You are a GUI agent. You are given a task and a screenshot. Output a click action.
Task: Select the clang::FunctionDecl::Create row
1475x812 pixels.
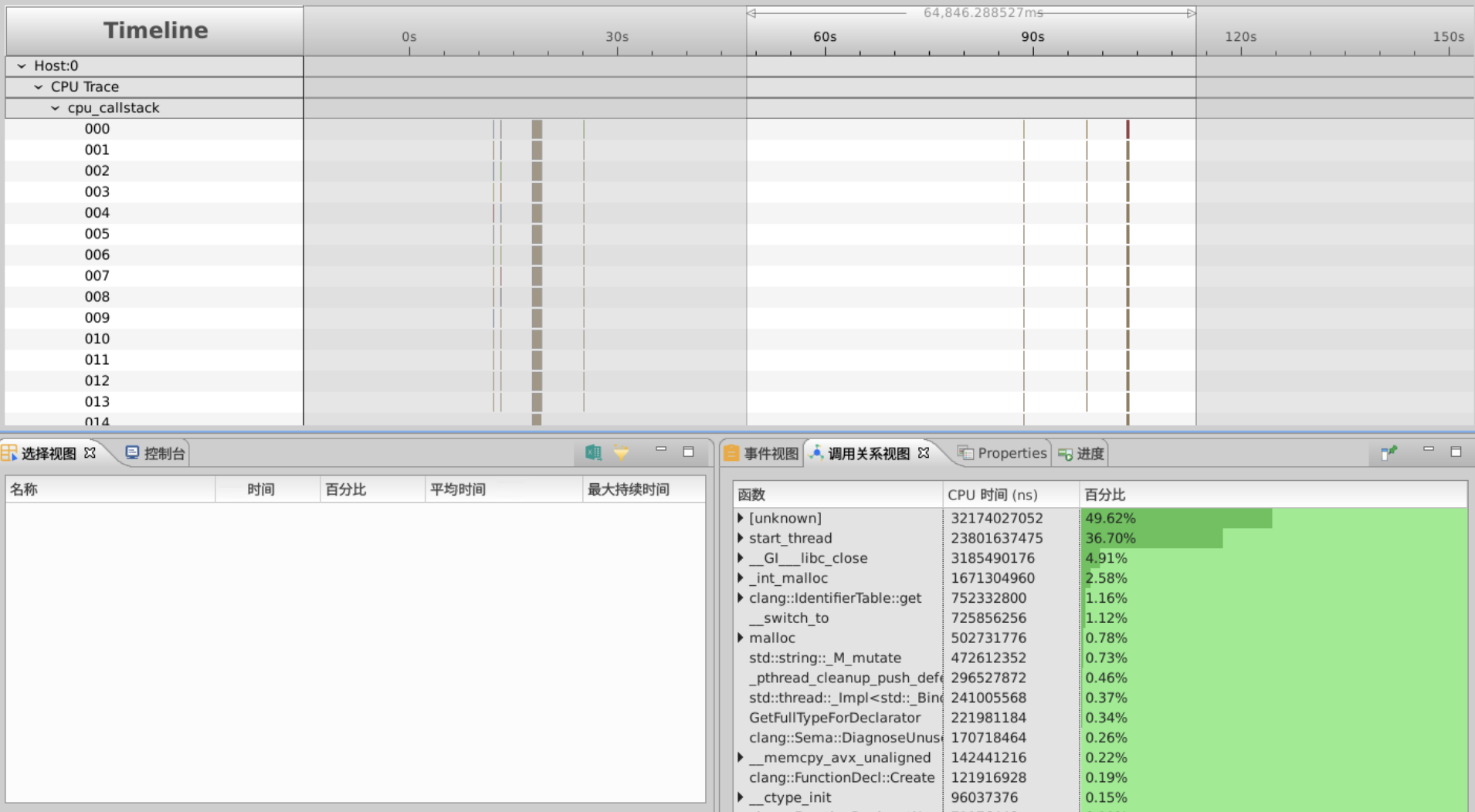tap(842, 777)
